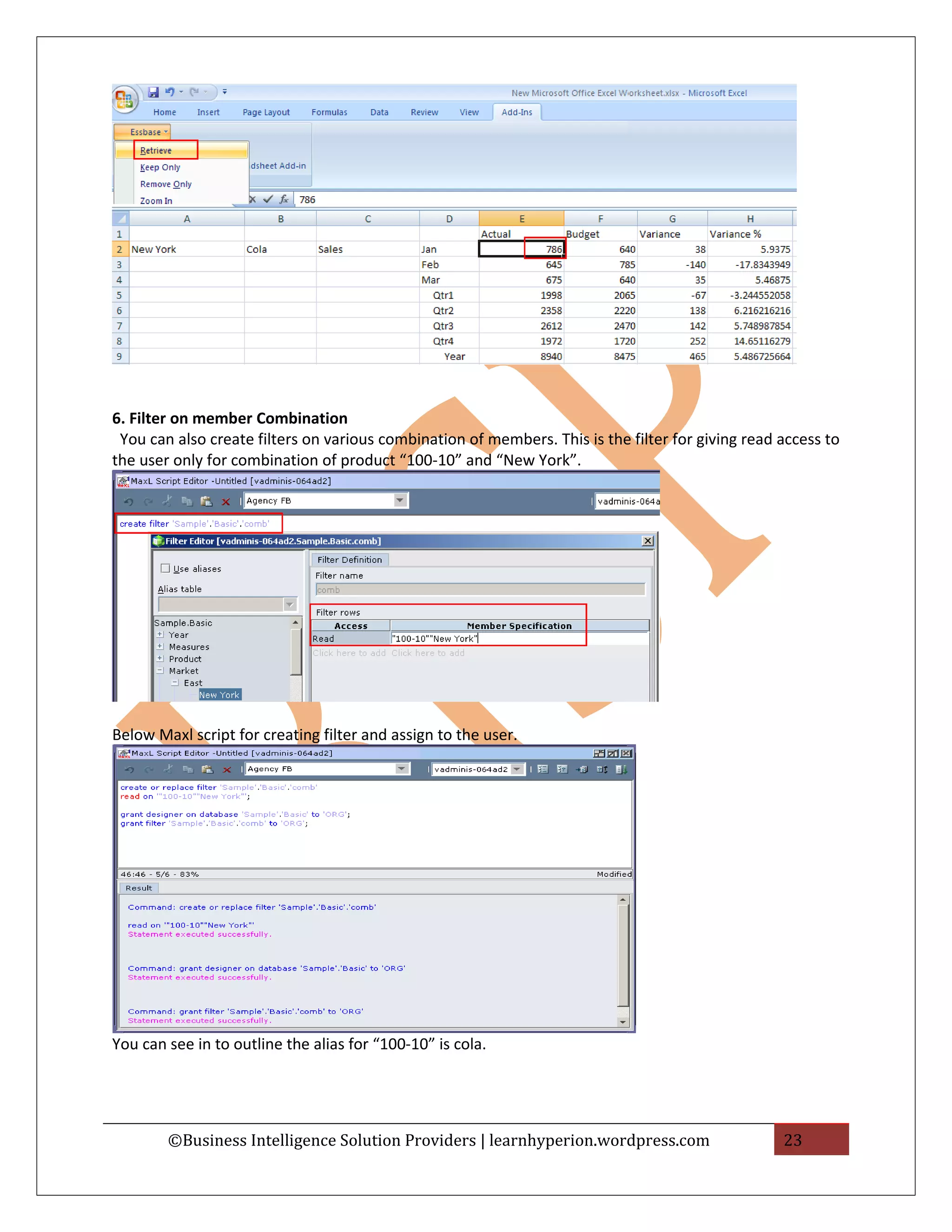Click red delete X in lower MaxL editor
This screenshot has width=952, height=1232.
tap(227, 770)
